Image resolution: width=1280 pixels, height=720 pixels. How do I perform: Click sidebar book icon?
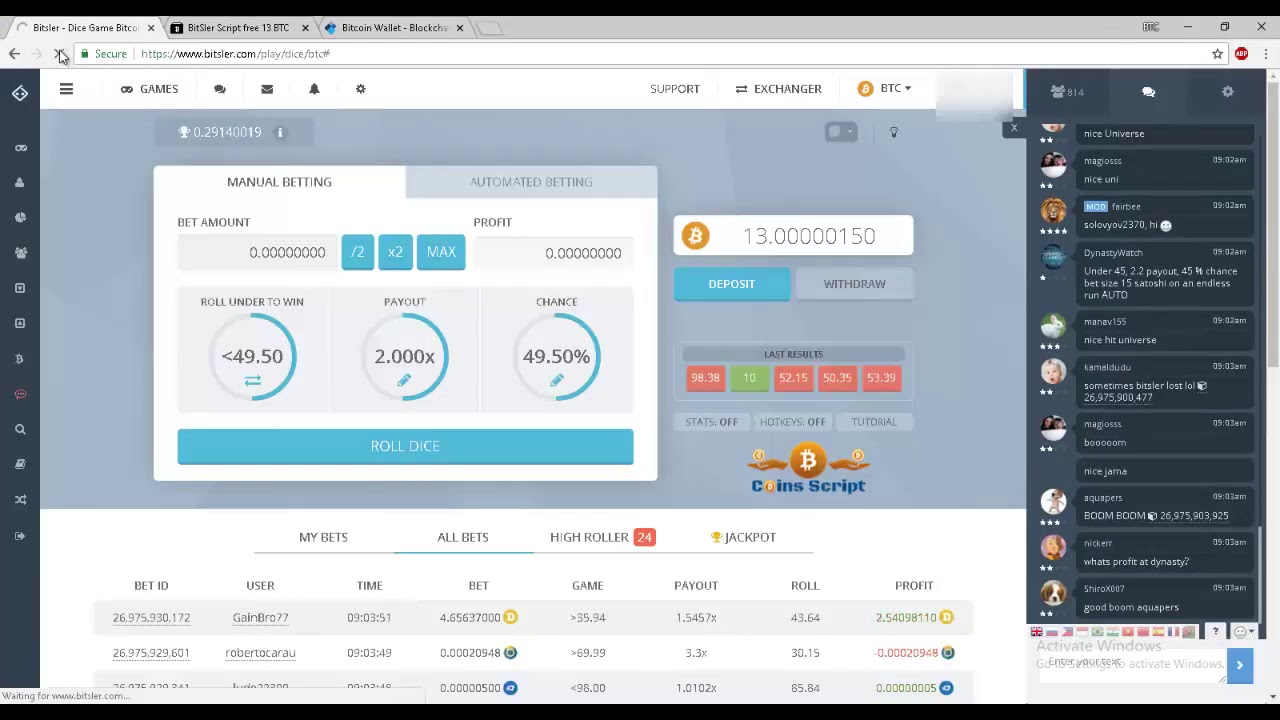20,464
